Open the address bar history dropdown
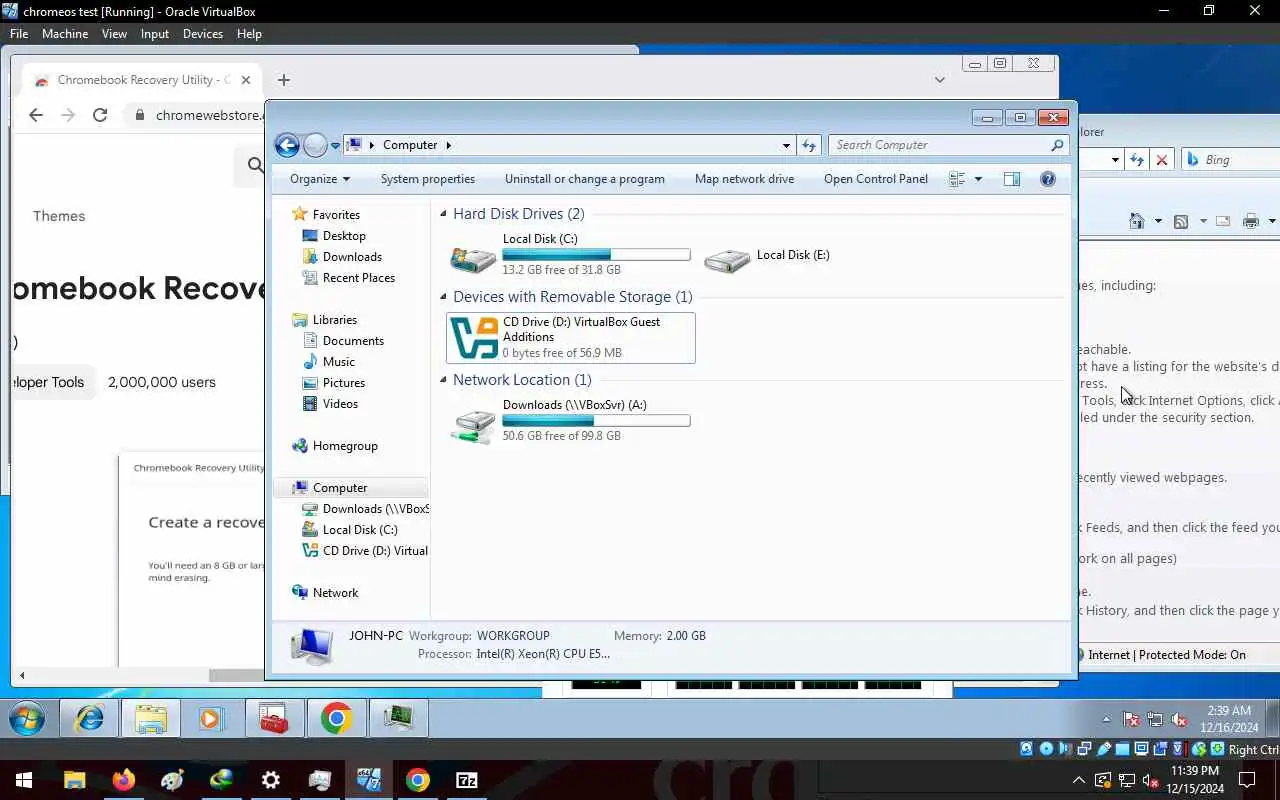1280x800 pixels. coord(786,145)
